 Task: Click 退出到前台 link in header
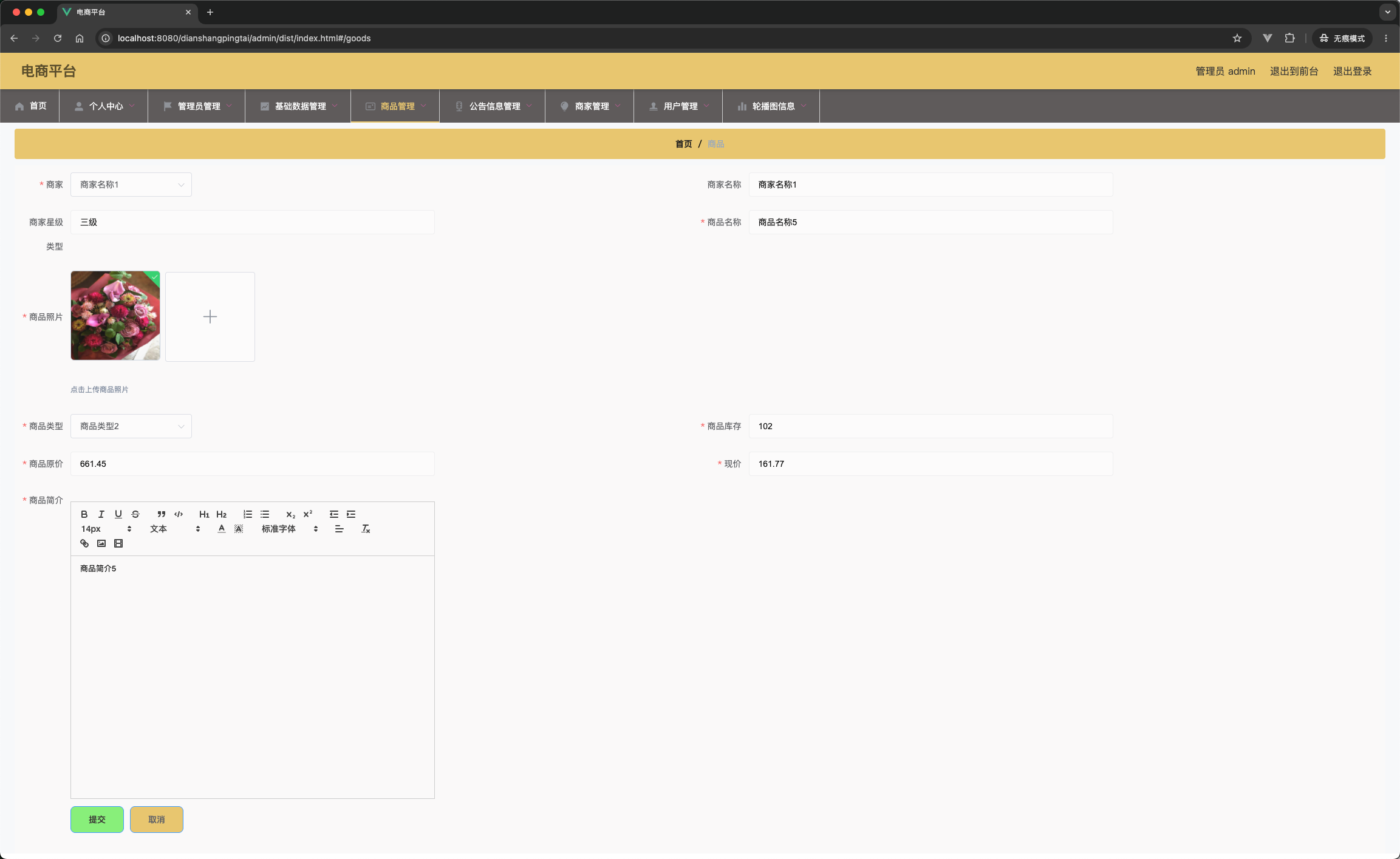point(1294,71)
